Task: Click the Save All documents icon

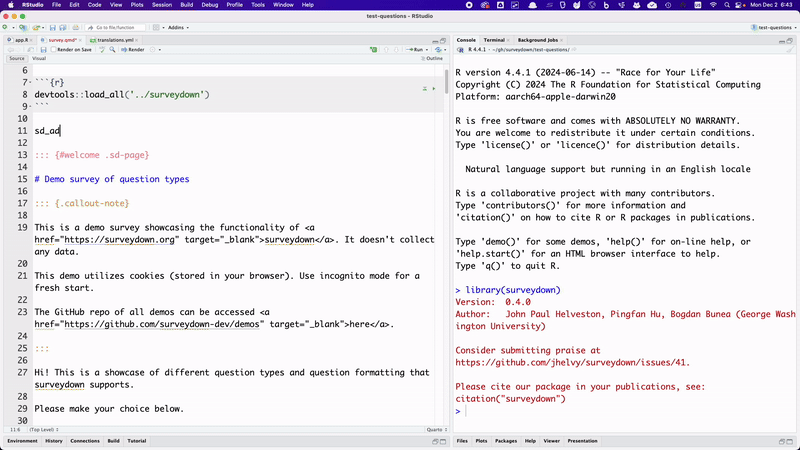Action: tap(63, 28)
